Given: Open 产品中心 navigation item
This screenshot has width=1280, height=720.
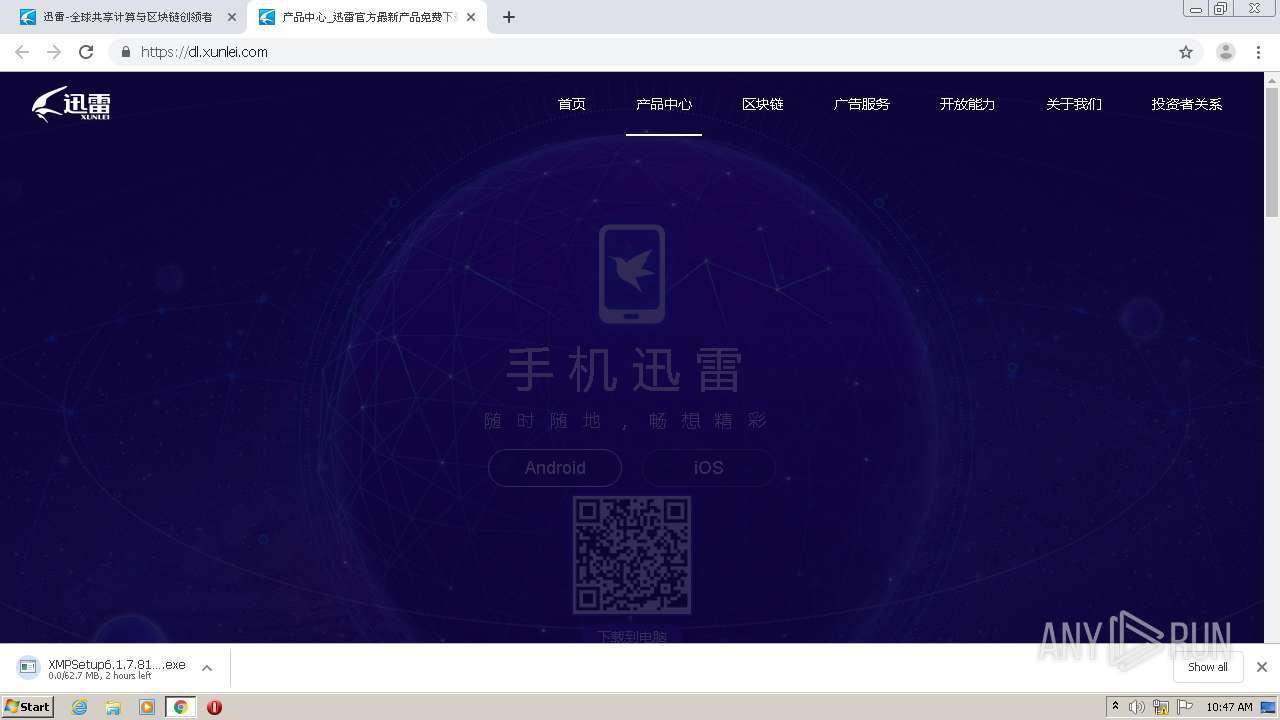Looking at the screenshot, I should tap(664, 104).
